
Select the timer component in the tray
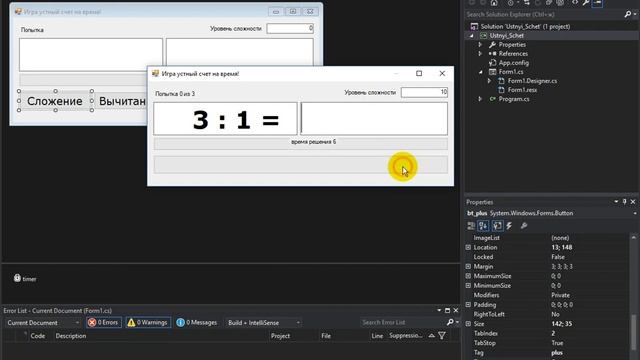coord(25,279)
